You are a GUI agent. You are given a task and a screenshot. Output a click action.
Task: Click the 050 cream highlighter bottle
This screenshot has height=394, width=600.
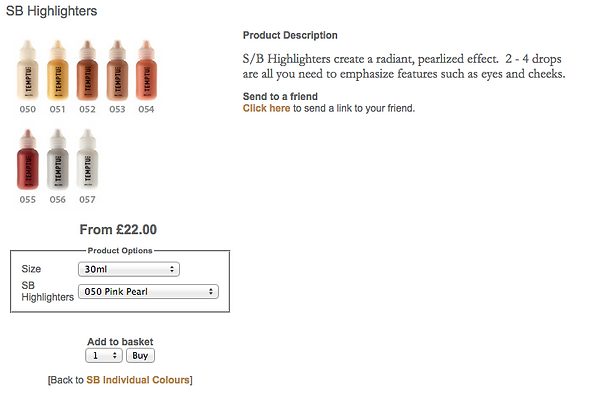[28, 71]
